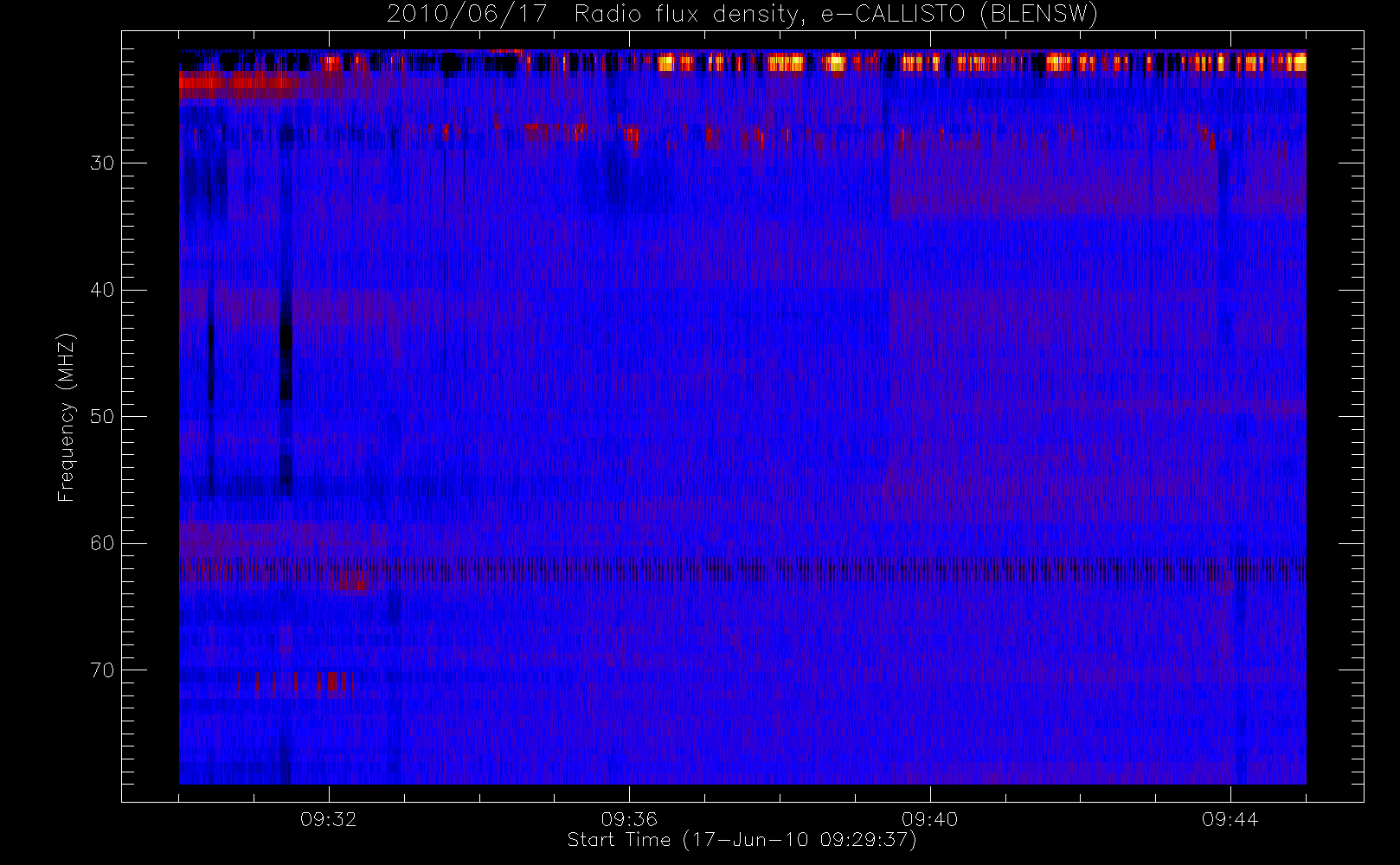Viewport: 1400px width, 865px height.
Task: Click the date '2010/06/17' in the title
Action: (467, 15)
